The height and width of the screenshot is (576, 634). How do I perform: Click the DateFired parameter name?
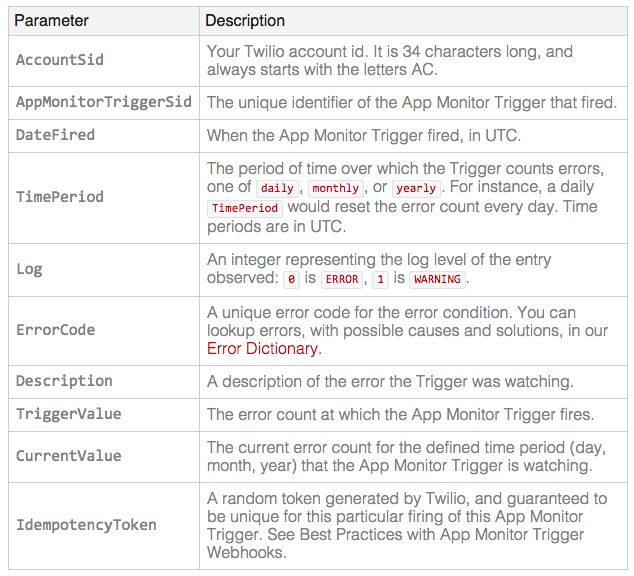[55, 135]
